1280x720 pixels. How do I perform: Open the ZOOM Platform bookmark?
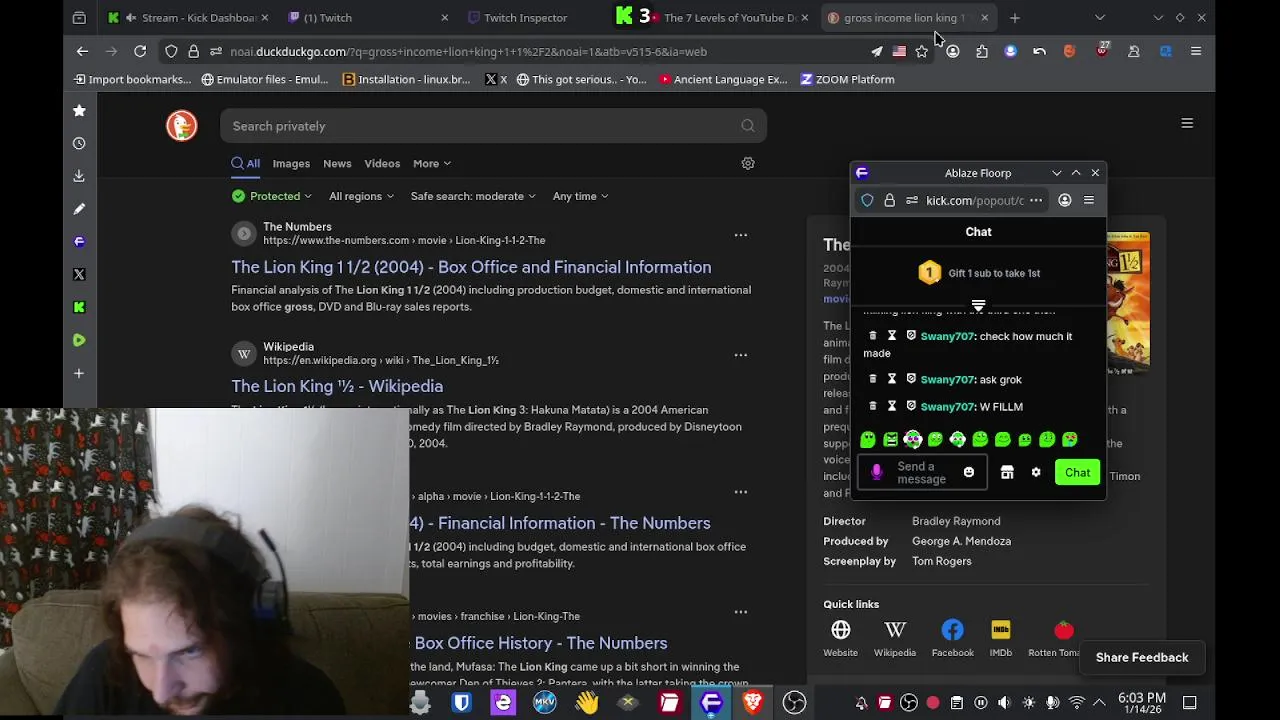[x=847, y=79]
